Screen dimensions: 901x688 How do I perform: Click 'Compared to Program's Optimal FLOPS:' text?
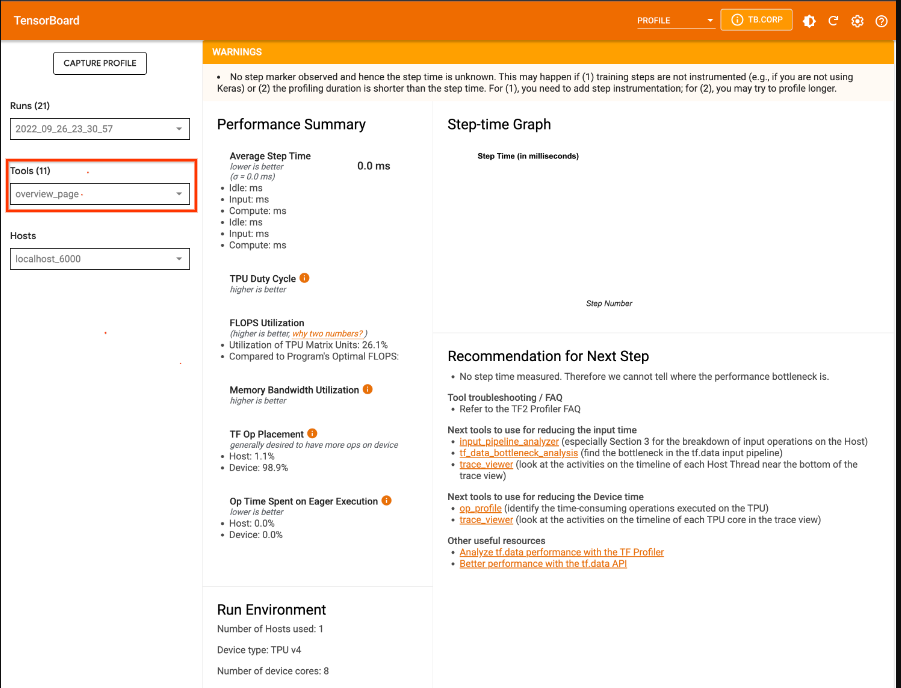click(314, 356)
